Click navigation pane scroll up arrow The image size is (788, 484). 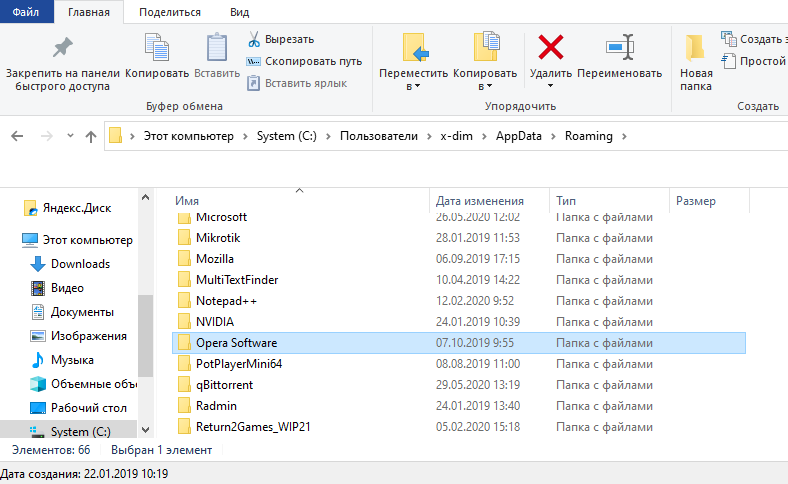[145, 198]
